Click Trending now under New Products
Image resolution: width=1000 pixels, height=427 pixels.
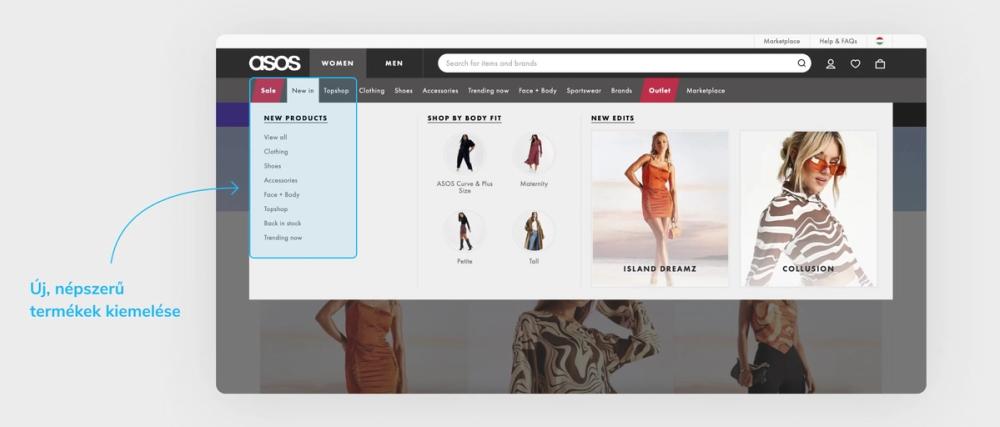[x=283, y=238]
